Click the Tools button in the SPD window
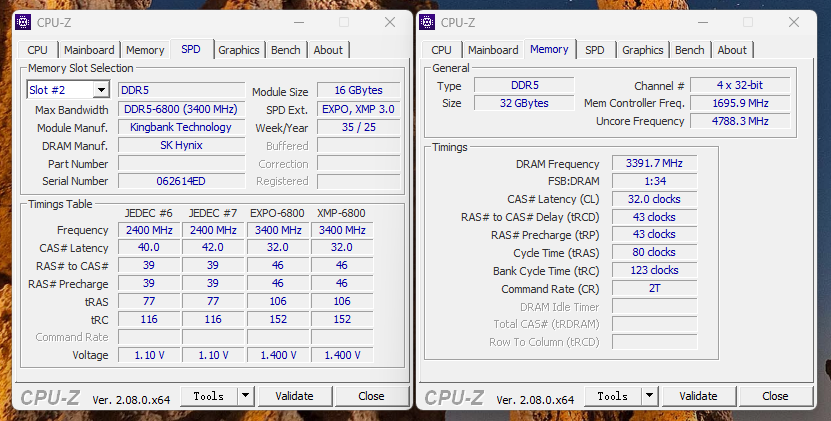 coord(209,396)
